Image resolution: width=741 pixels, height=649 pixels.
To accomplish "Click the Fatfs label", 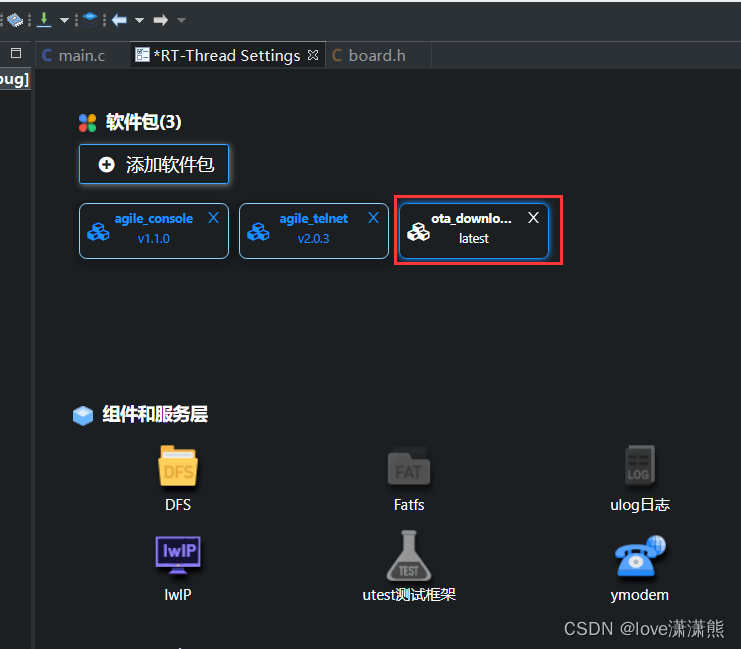I will [x=409, y=505].
